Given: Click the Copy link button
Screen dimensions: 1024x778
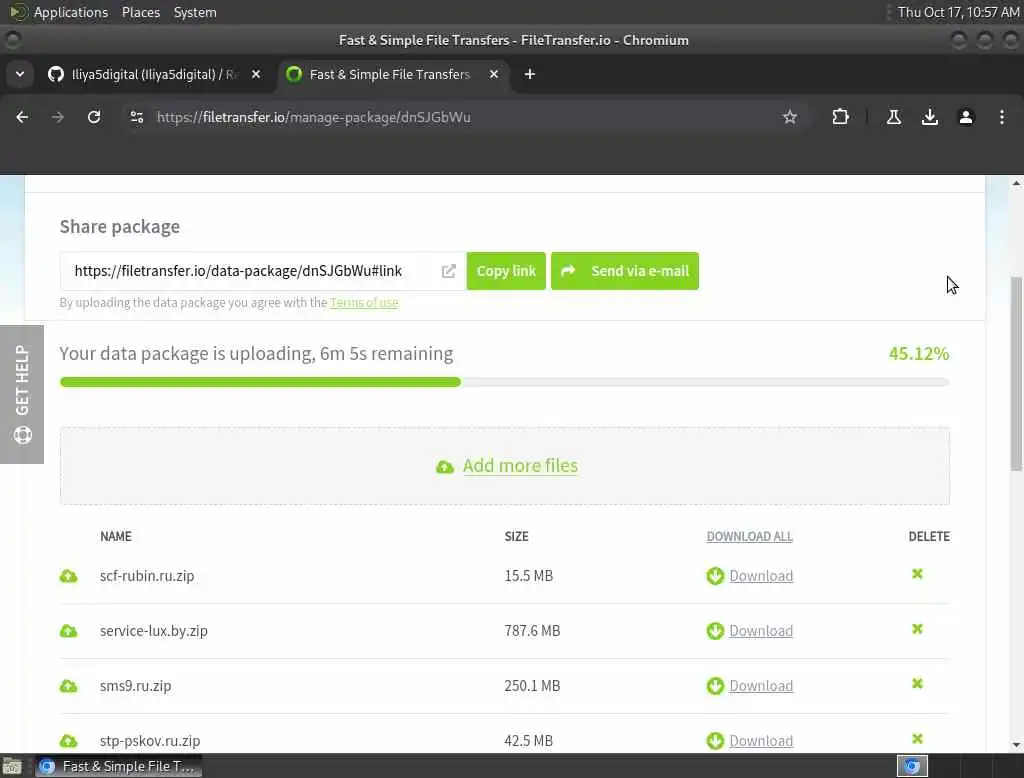Looking at the screenshot, I should [x=506, y=271].
